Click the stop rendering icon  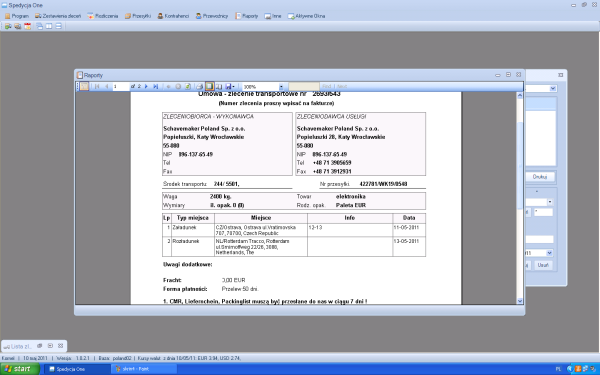pos(178,86)
